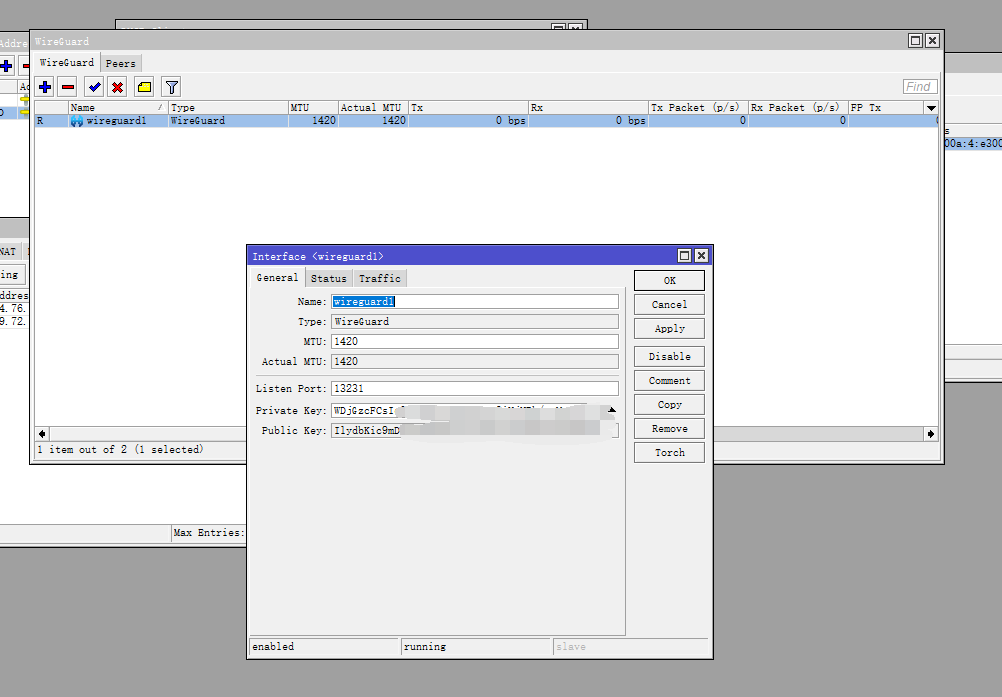This screenshot has height=697, width=1002.
Task: Maximize the Interface wireguard1 dialog
Action: pos(685,256)
